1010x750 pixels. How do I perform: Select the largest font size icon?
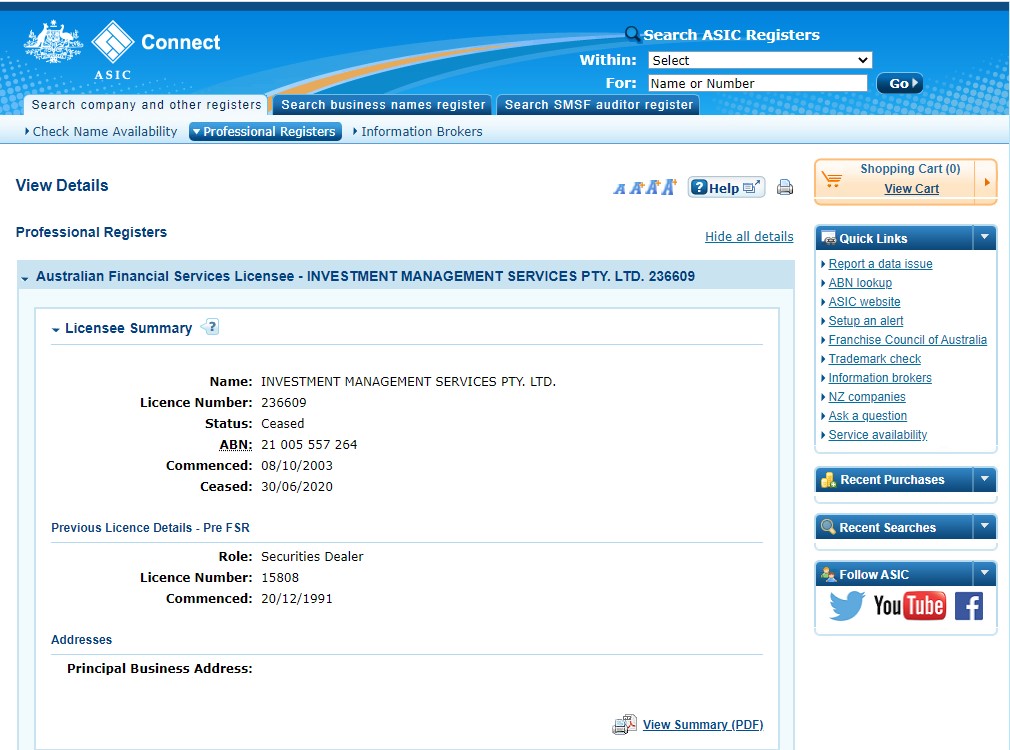pyautogui.click(x=669, y=187)
